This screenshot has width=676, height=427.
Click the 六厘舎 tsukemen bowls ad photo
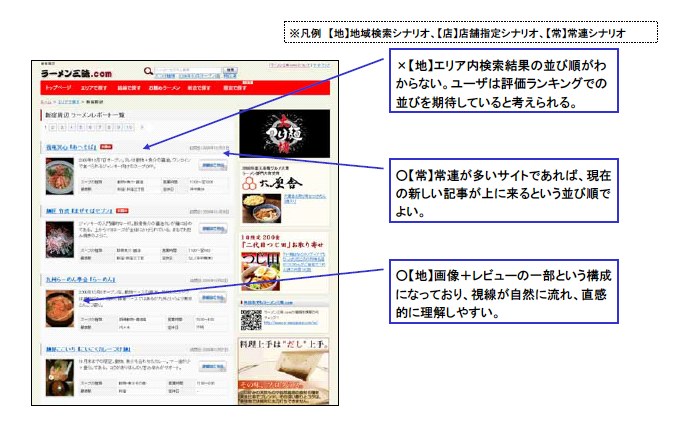point(261,208)
